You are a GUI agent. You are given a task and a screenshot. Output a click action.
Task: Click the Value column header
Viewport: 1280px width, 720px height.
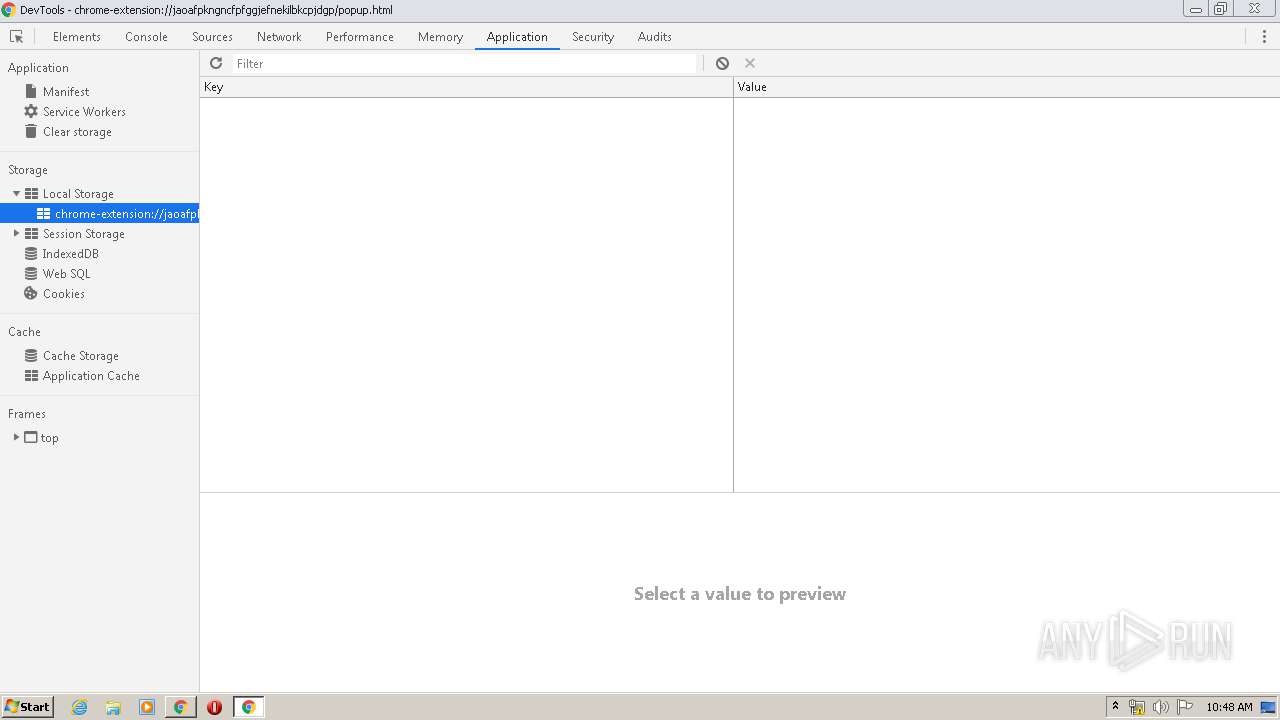[1007, 87]
